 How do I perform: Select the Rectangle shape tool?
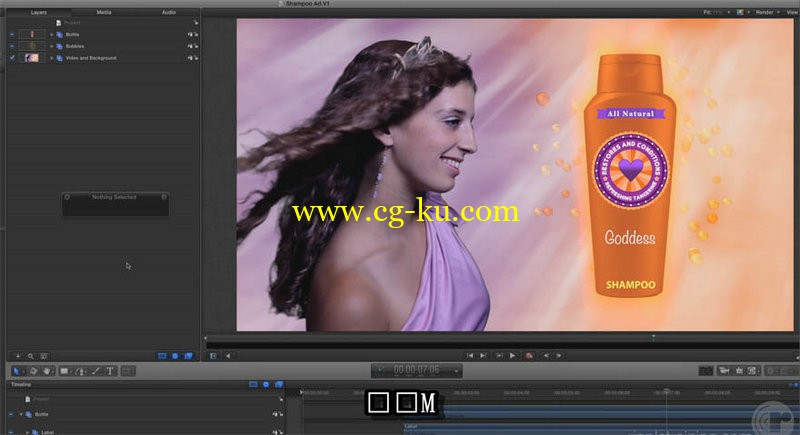(x=64, y=371)
